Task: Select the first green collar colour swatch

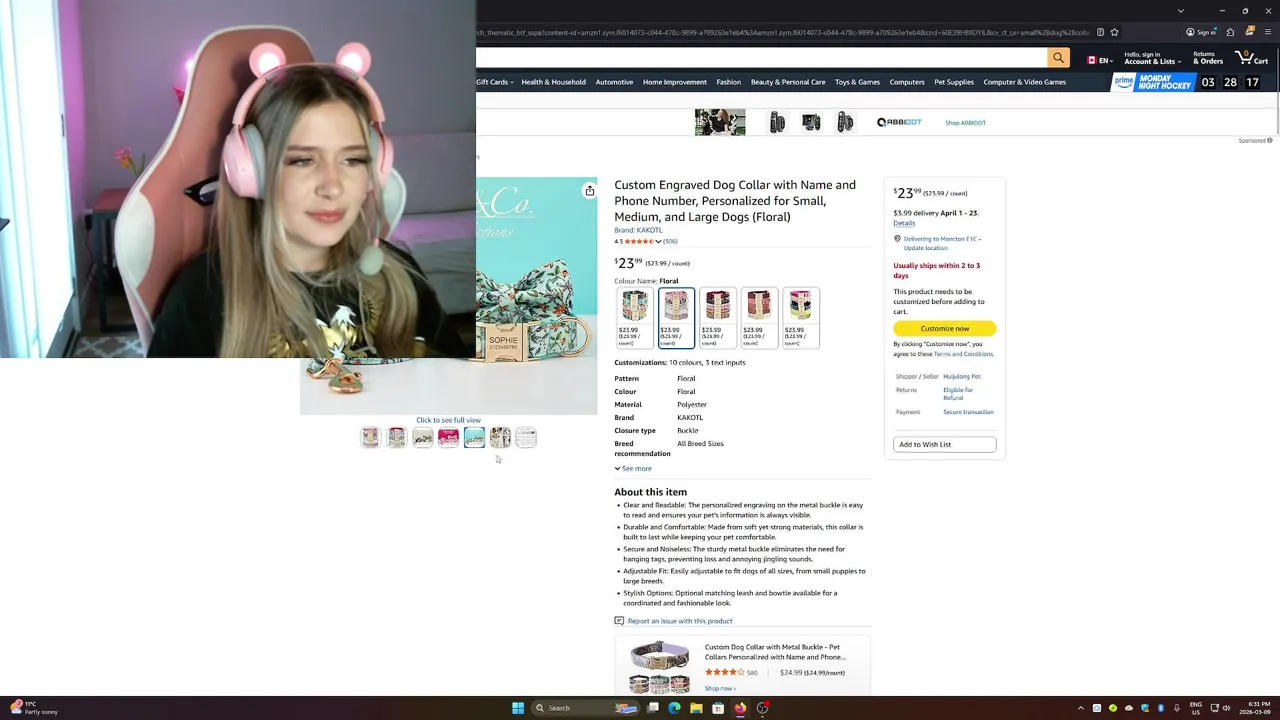Action: 634,318
